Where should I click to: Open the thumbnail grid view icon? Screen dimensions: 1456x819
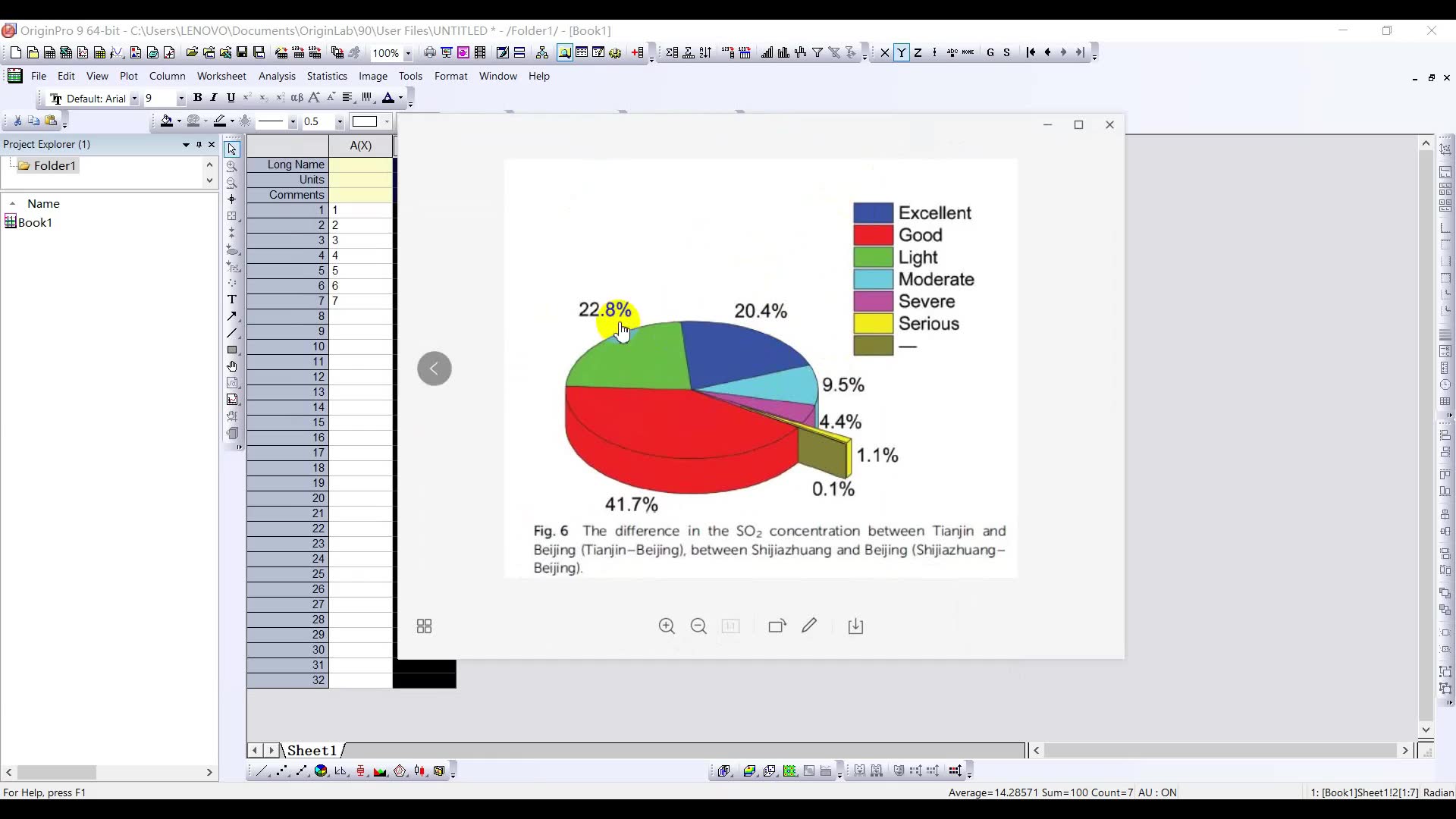click(425, 626)
